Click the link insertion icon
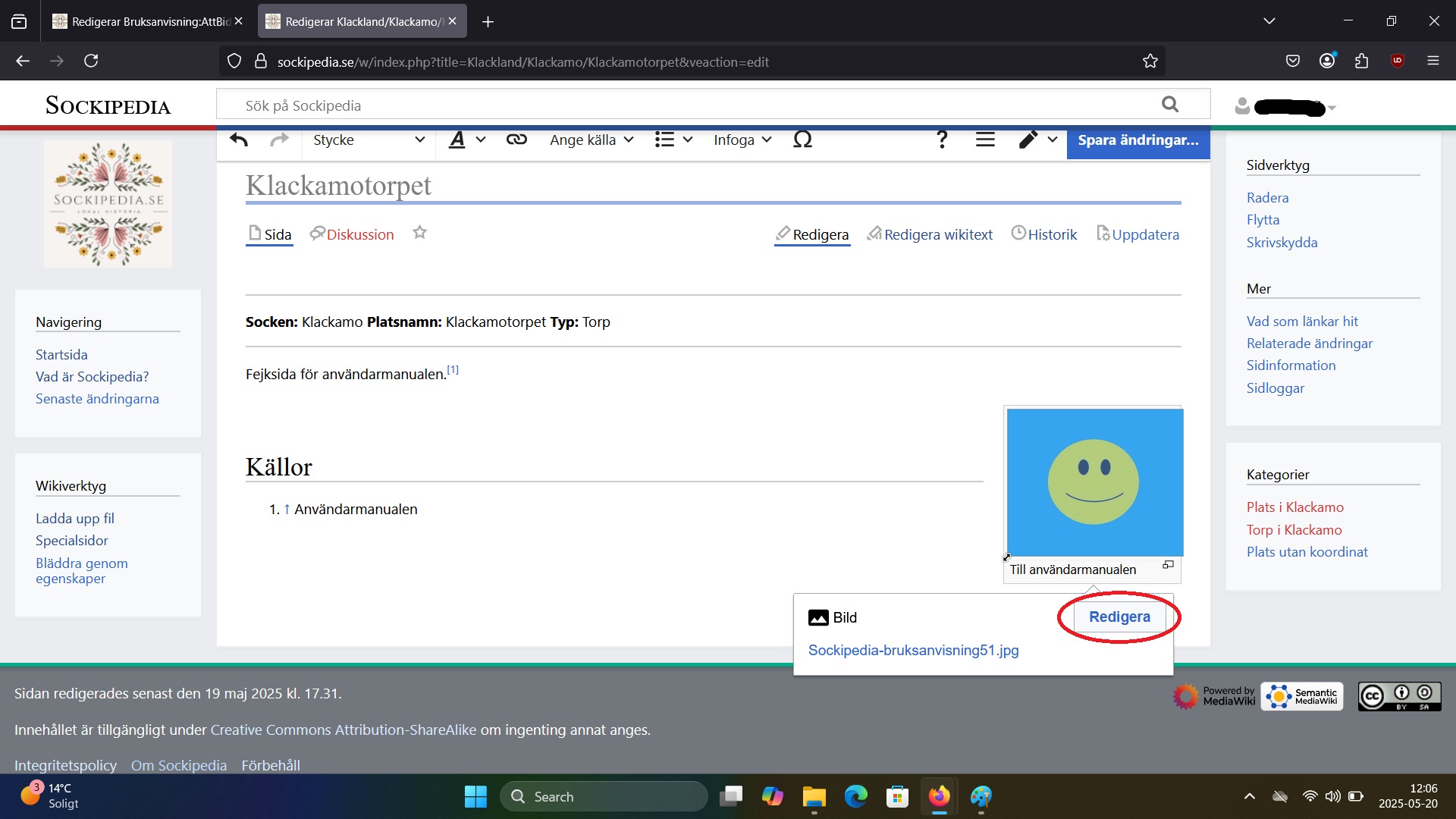The width and height of the screenshot is (1456, 819). coord(516,140)
